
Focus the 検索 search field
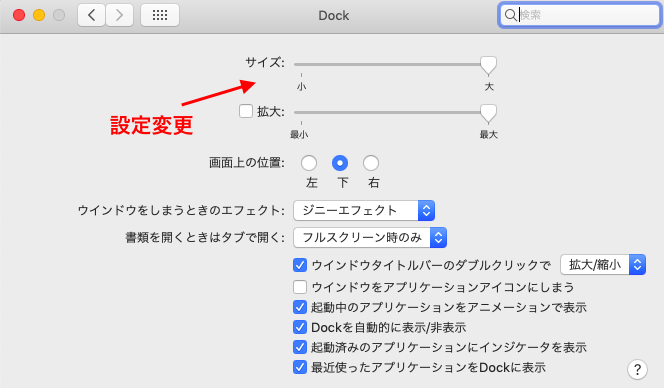(x=579, y=15)
